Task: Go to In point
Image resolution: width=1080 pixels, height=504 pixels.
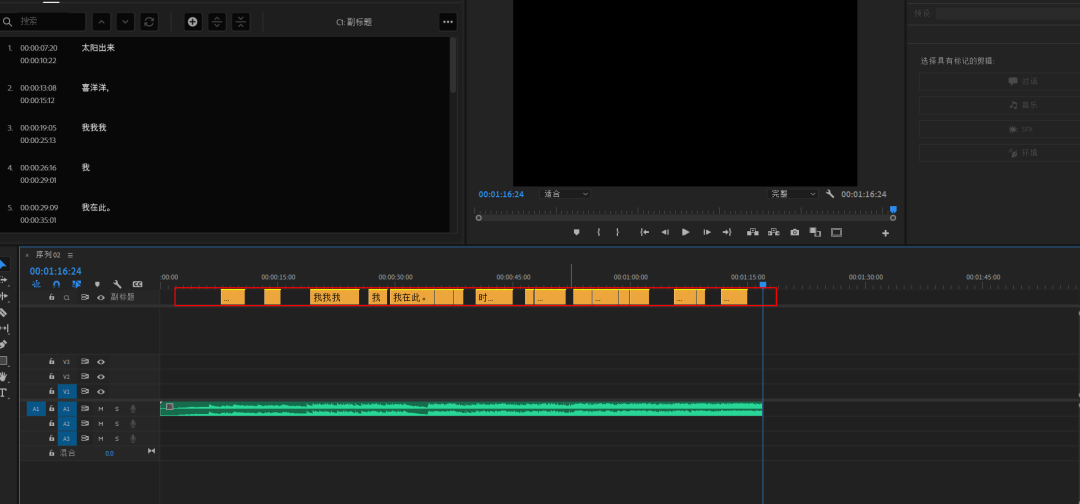Action: pyautogui.click(x=645, y=233)
